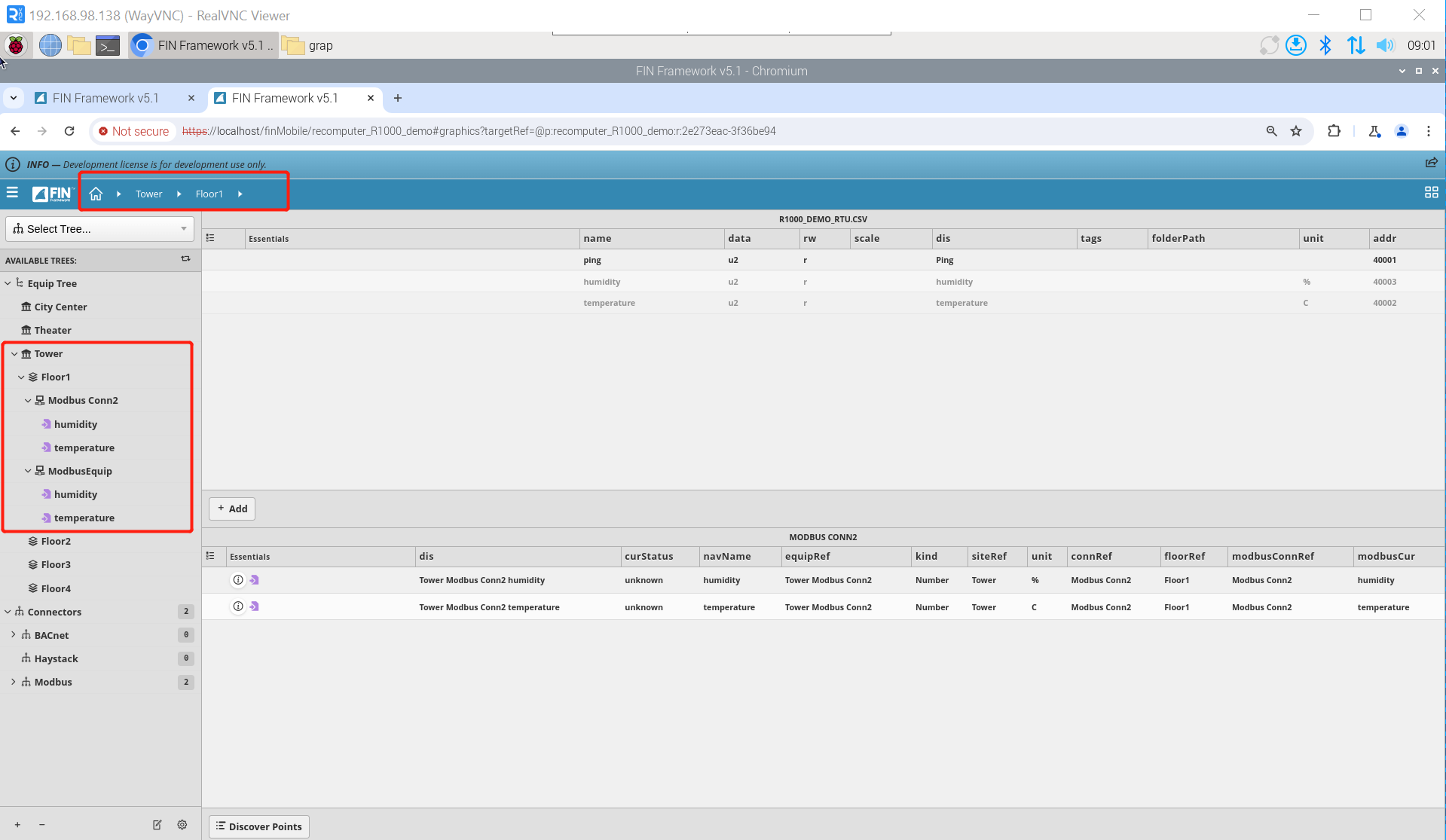Screen dimensions: 1446x840
Task: Open Chromium extensions puzzle icon
Action: click(1334, 131)
